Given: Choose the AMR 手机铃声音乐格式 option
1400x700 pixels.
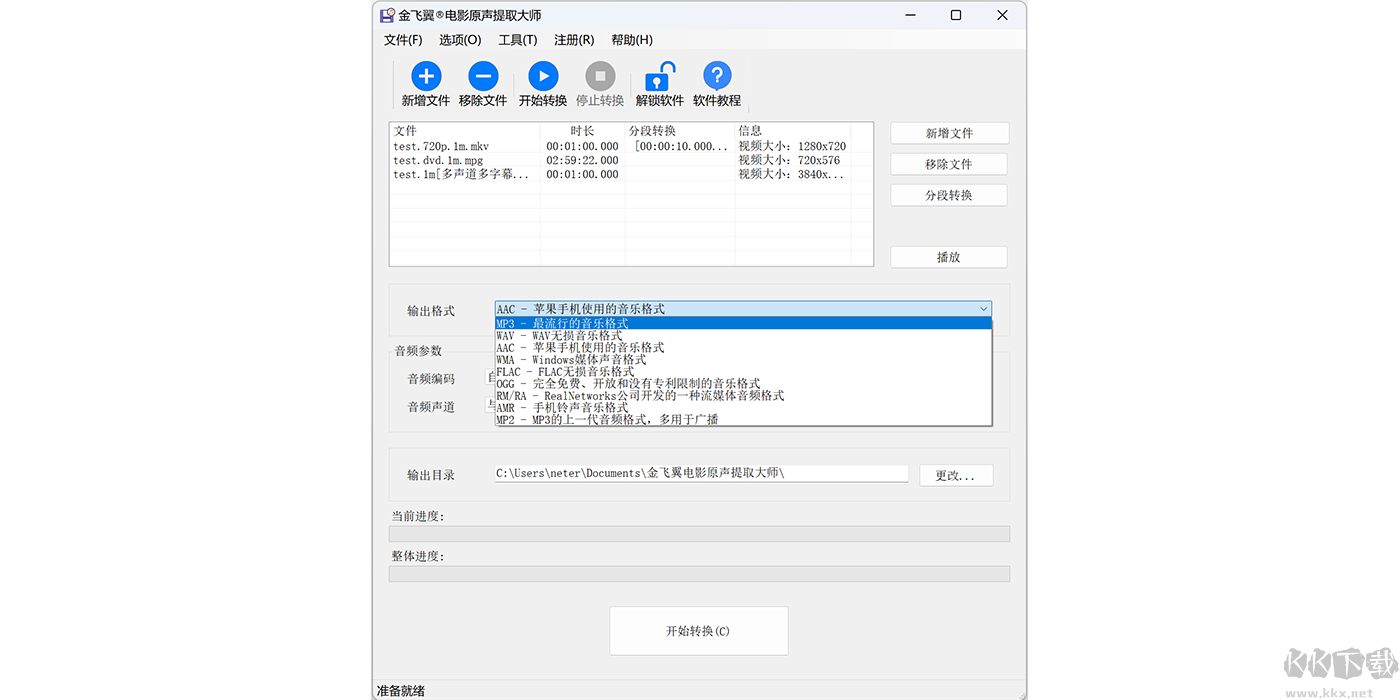Looking at the screenshot, I should 600,407.
